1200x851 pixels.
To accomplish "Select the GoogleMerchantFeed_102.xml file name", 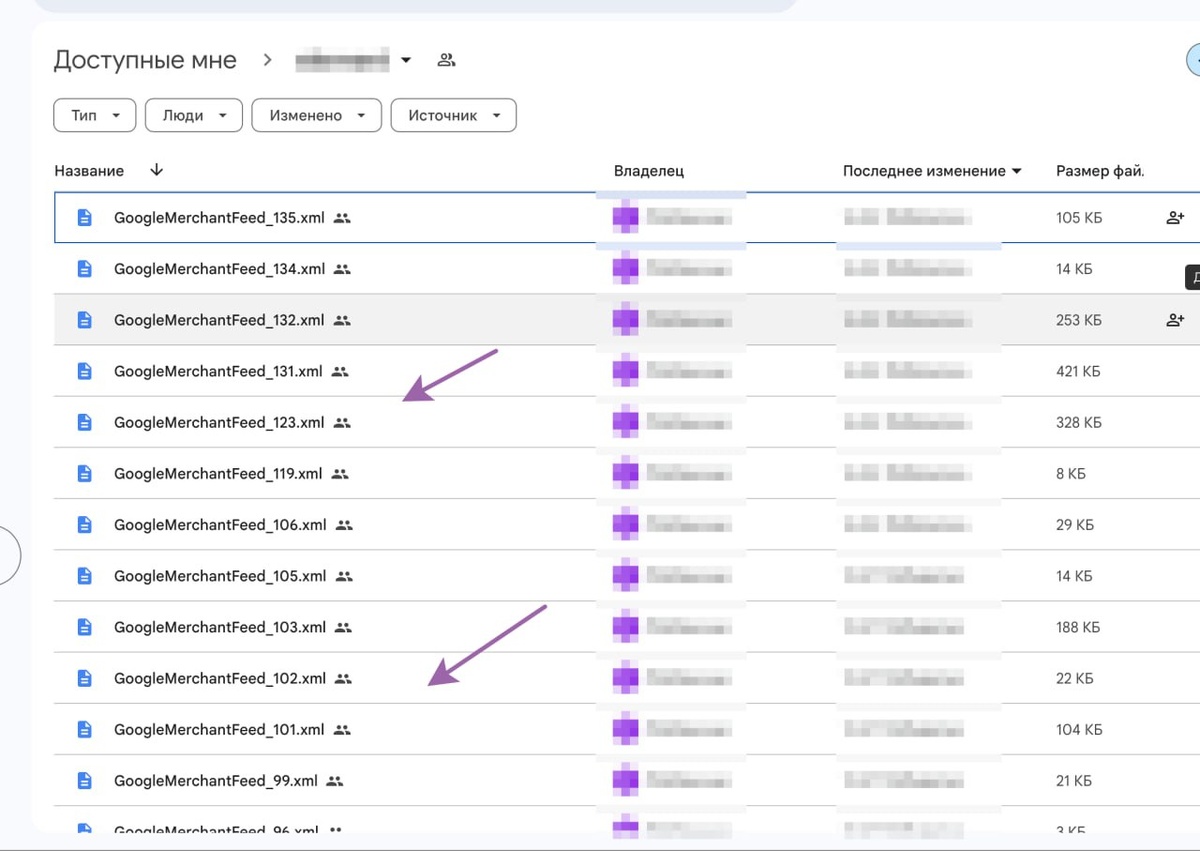I will 220,678.
